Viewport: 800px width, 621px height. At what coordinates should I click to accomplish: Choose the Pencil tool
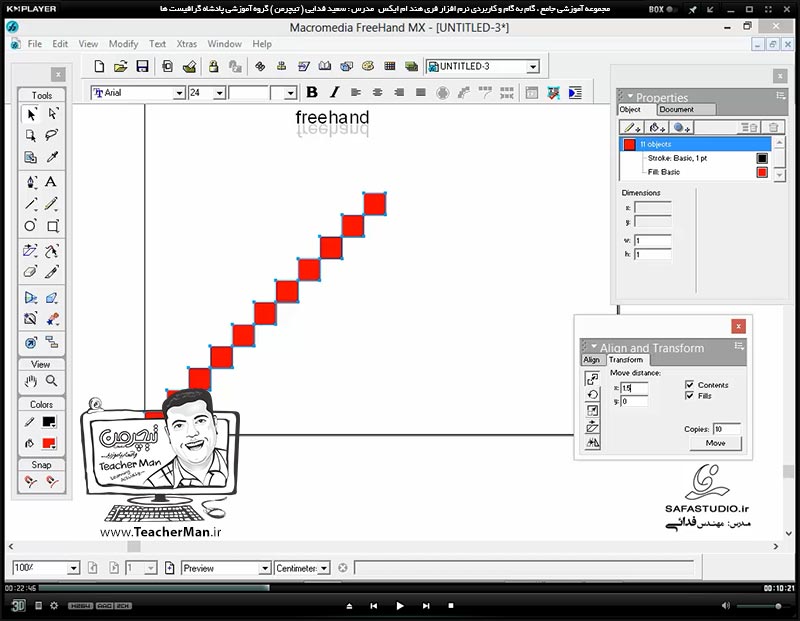(x=51, y=204)
